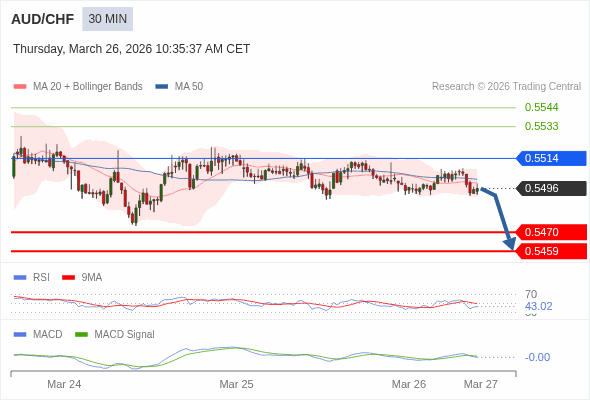Click the Mar 24 date axis label
The width and height of the screenshot is (590, 400).
point(64,384)
